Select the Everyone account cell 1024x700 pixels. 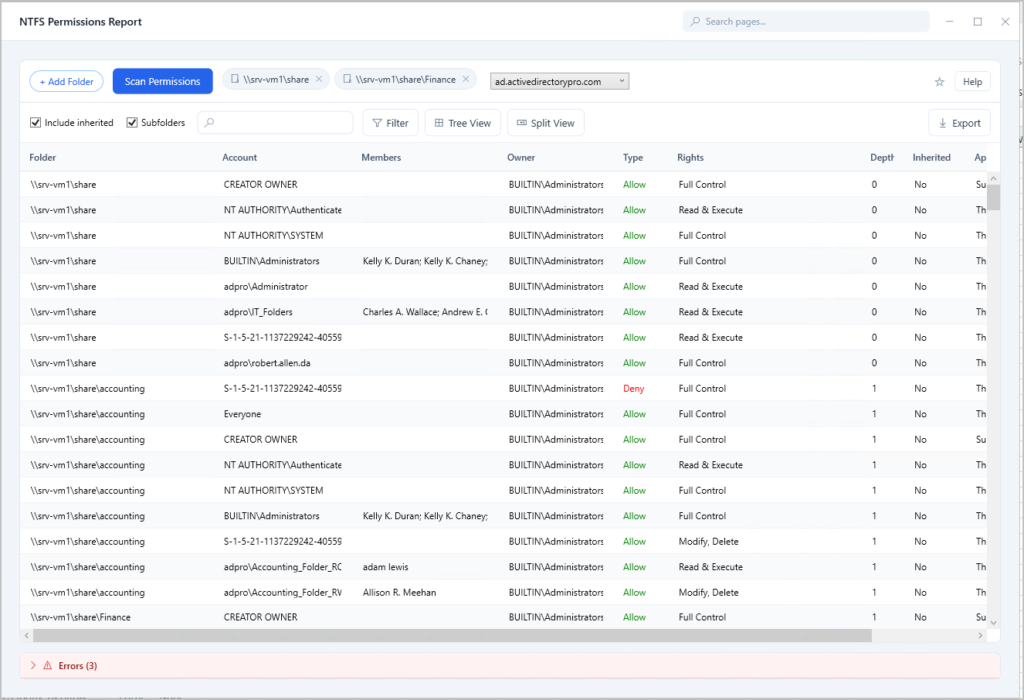point(242,414)
